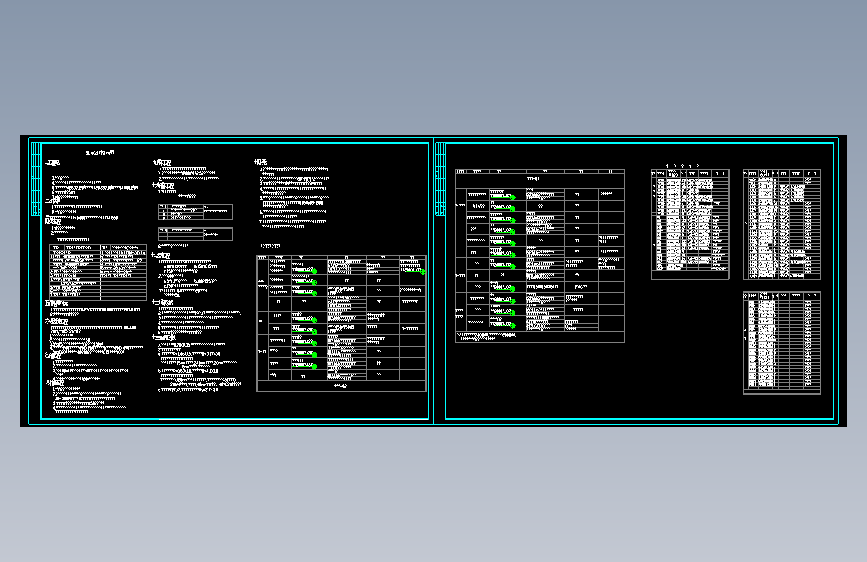Select the bottom-right schedule table on right sheet

click(782, 343)
